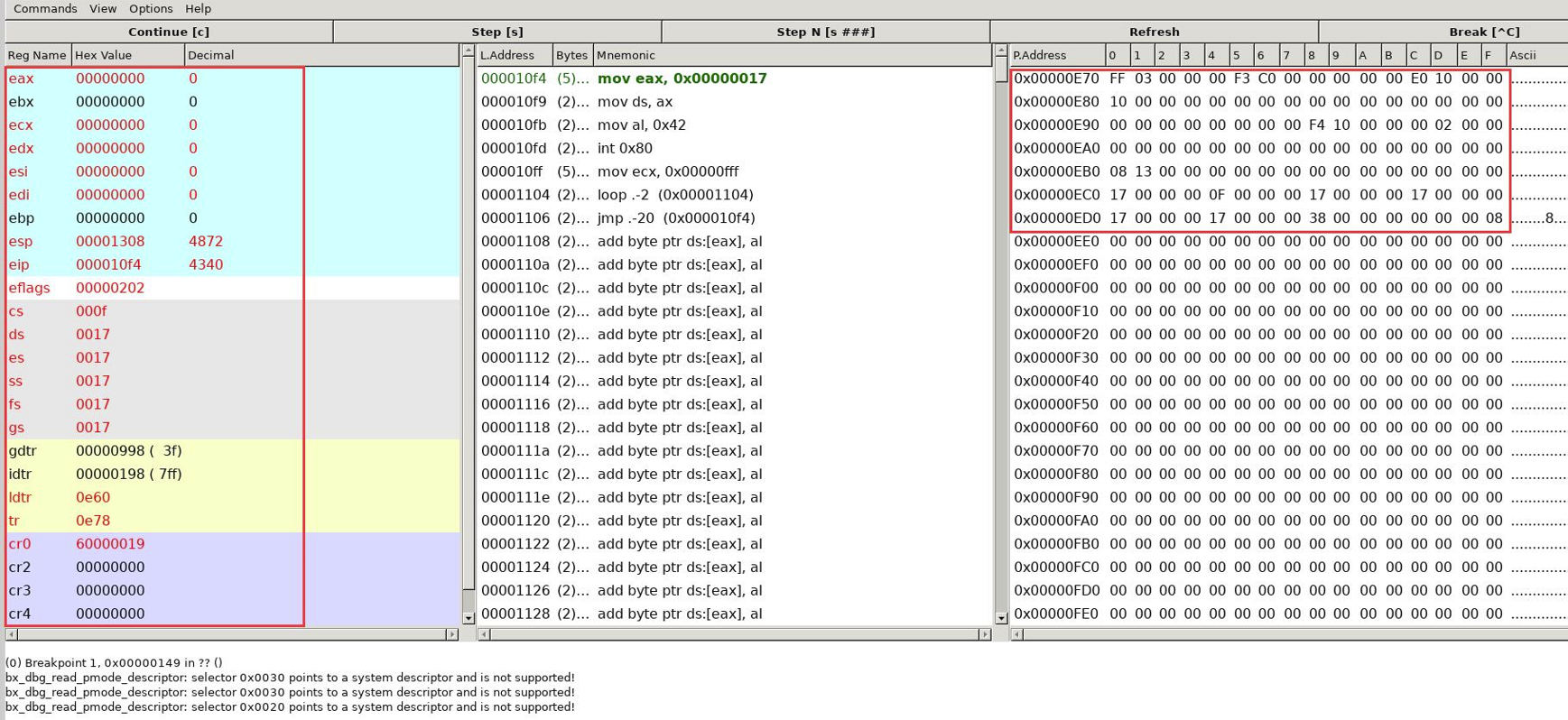The image size is (1568, 720).
Task: Open the Help menu
Action: coord(198,8)
